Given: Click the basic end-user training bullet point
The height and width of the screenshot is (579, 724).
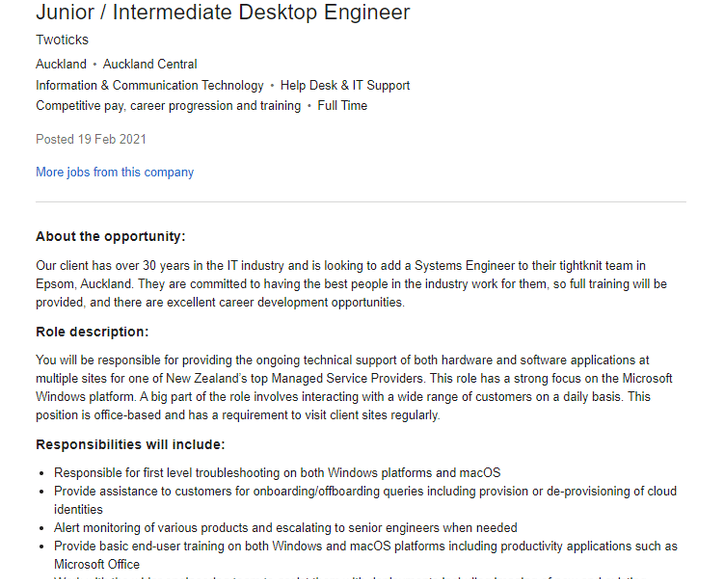Looking at the screenshot, I should coord(365,555).
